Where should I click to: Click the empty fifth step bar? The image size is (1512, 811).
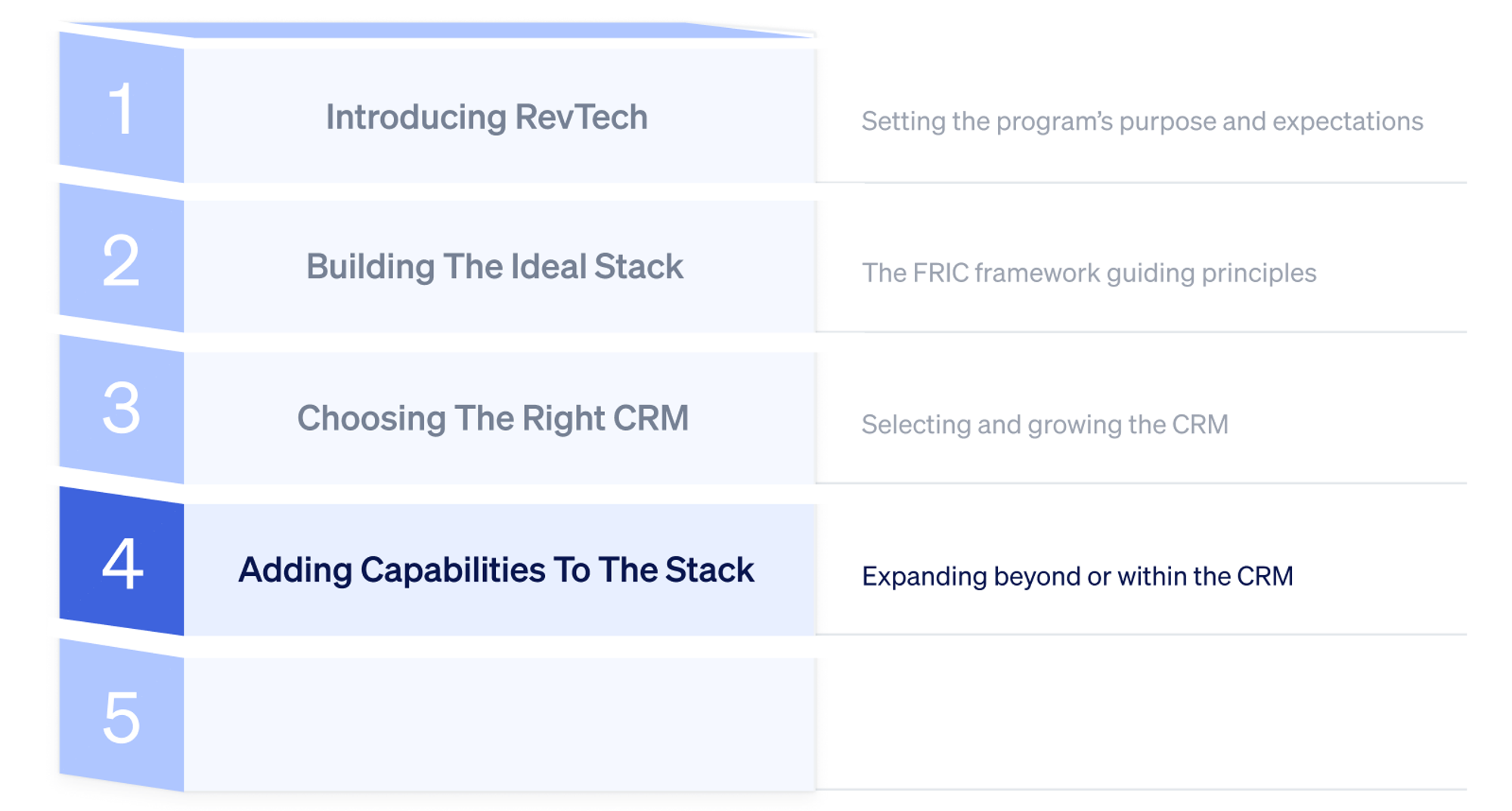click(499, 724)
